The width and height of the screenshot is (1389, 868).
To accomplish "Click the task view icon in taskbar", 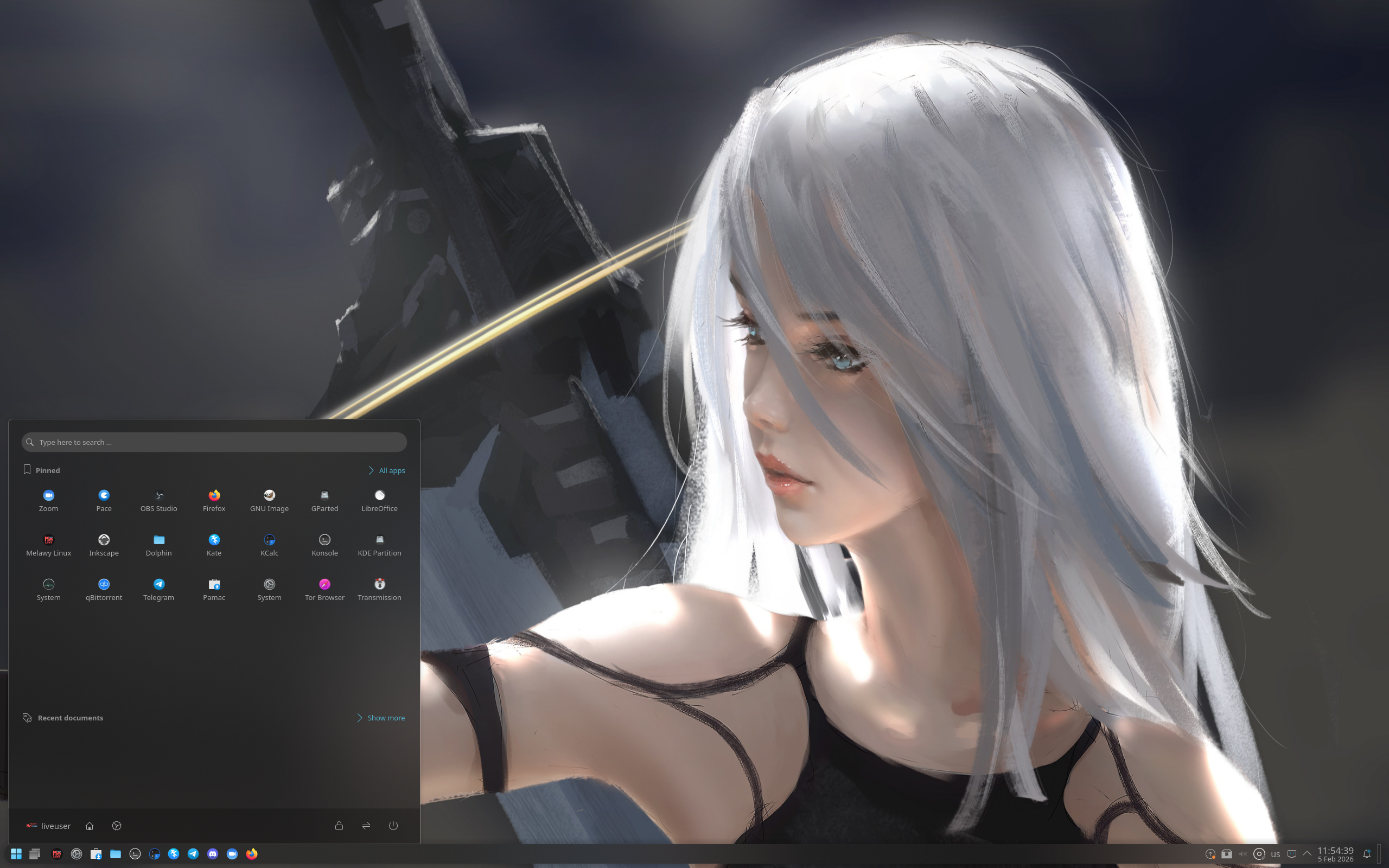I will pyautogui.click(x=35, y=854).
